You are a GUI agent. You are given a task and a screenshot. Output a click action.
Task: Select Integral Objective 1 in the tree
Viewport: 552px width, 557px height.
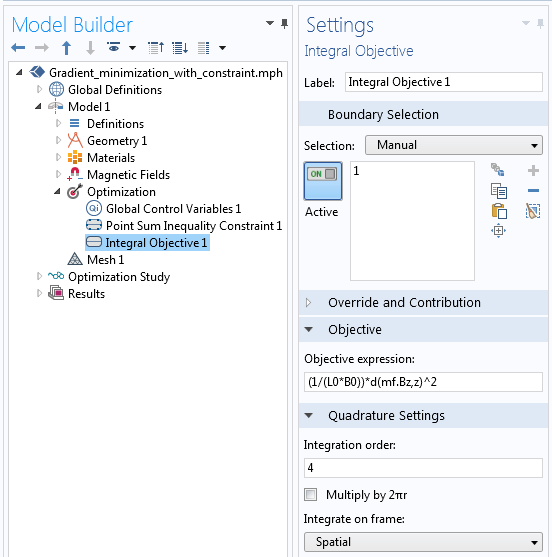coord(156,243)
